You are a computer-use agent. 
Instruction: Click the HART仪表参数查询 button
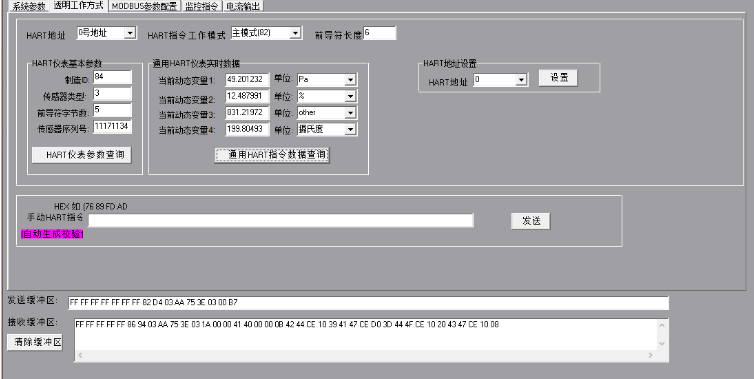point(82,155)
